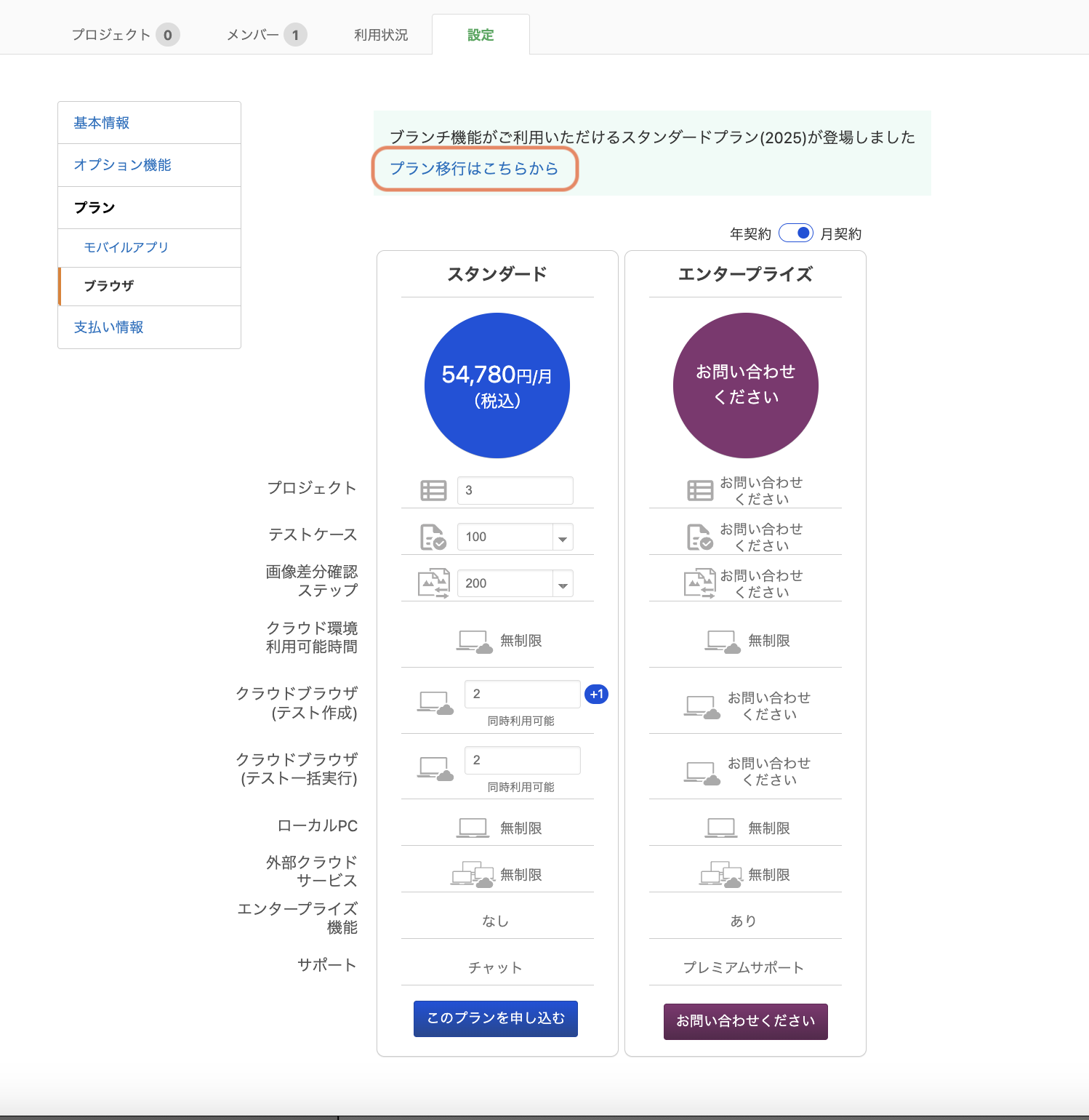The image size is (1089, 1120).
Task: Click the Enterprise local PC icon
Action: [721, 828]
